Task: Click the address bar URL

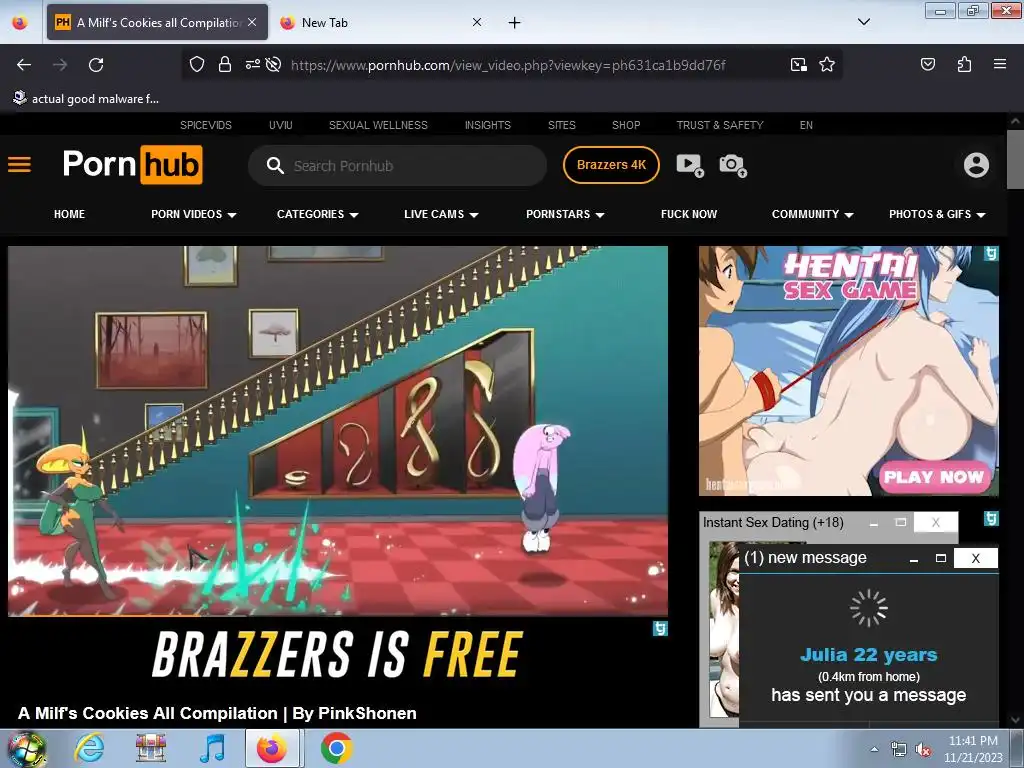Action: (508, 65)
